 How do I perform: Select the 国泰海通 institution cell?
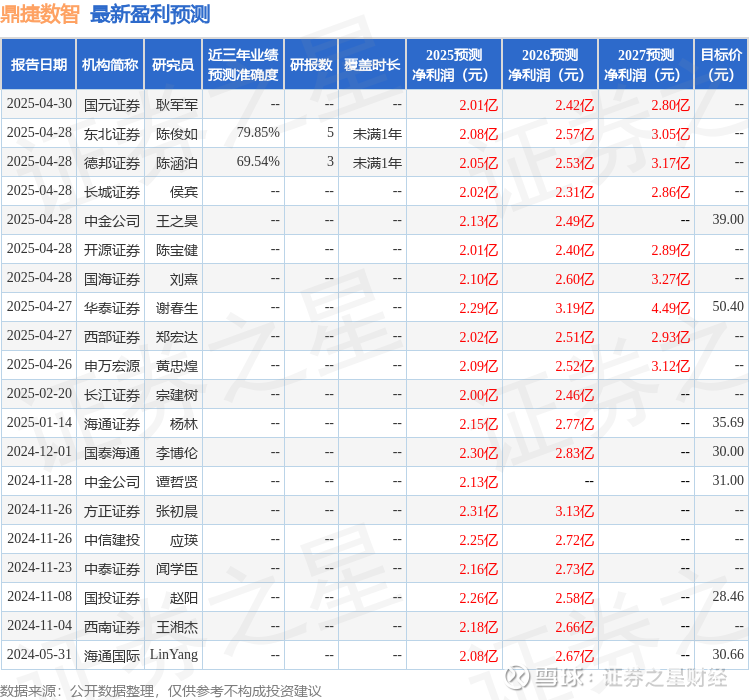click(112, 453)
